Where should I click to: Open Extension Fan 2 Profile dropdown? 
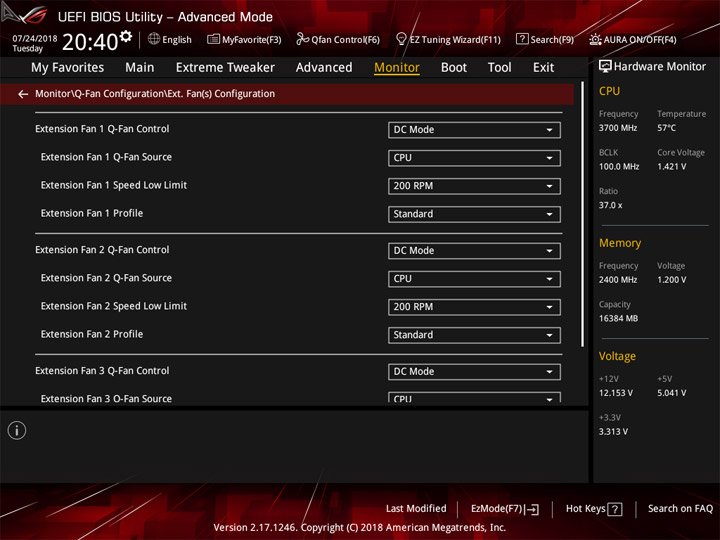(x=474, y=335)
